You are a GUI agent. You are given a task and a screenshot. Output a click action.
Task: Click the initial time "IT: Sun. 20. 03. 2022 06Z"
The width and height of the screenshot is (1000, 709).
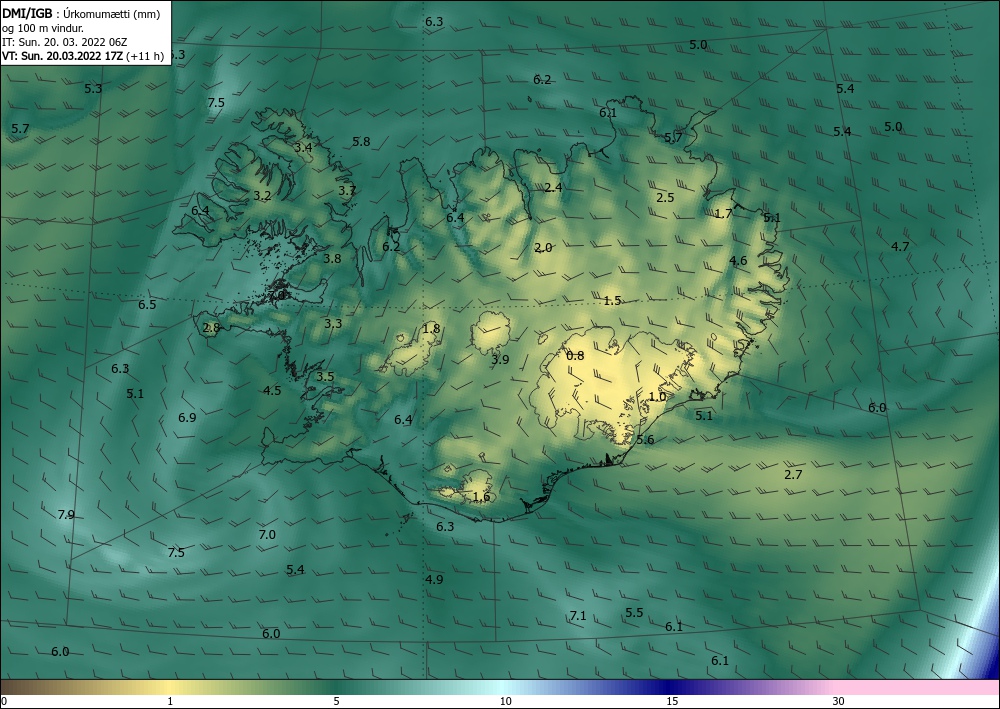coord(64,42)
